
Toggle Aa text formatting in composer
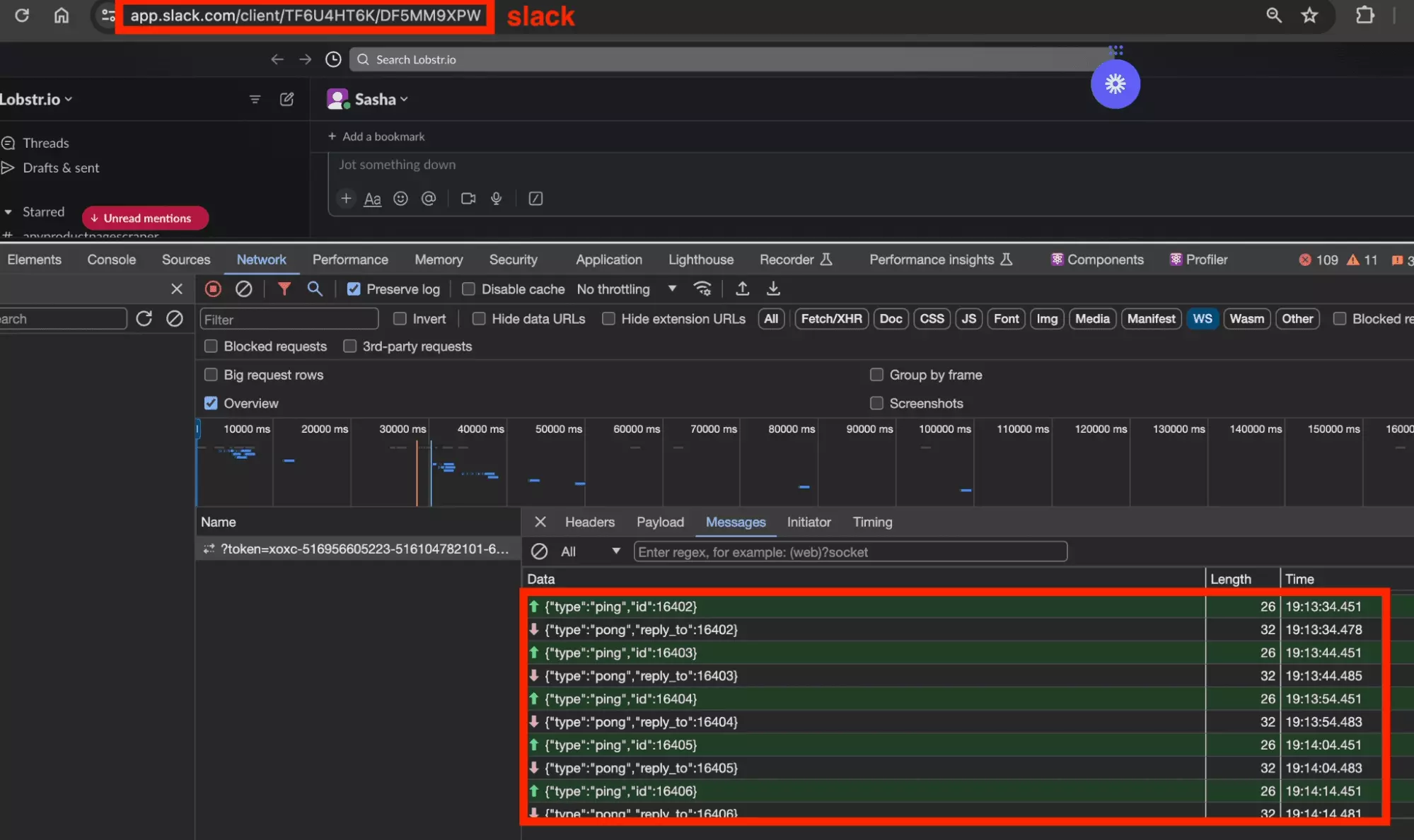tap(372, 199)
